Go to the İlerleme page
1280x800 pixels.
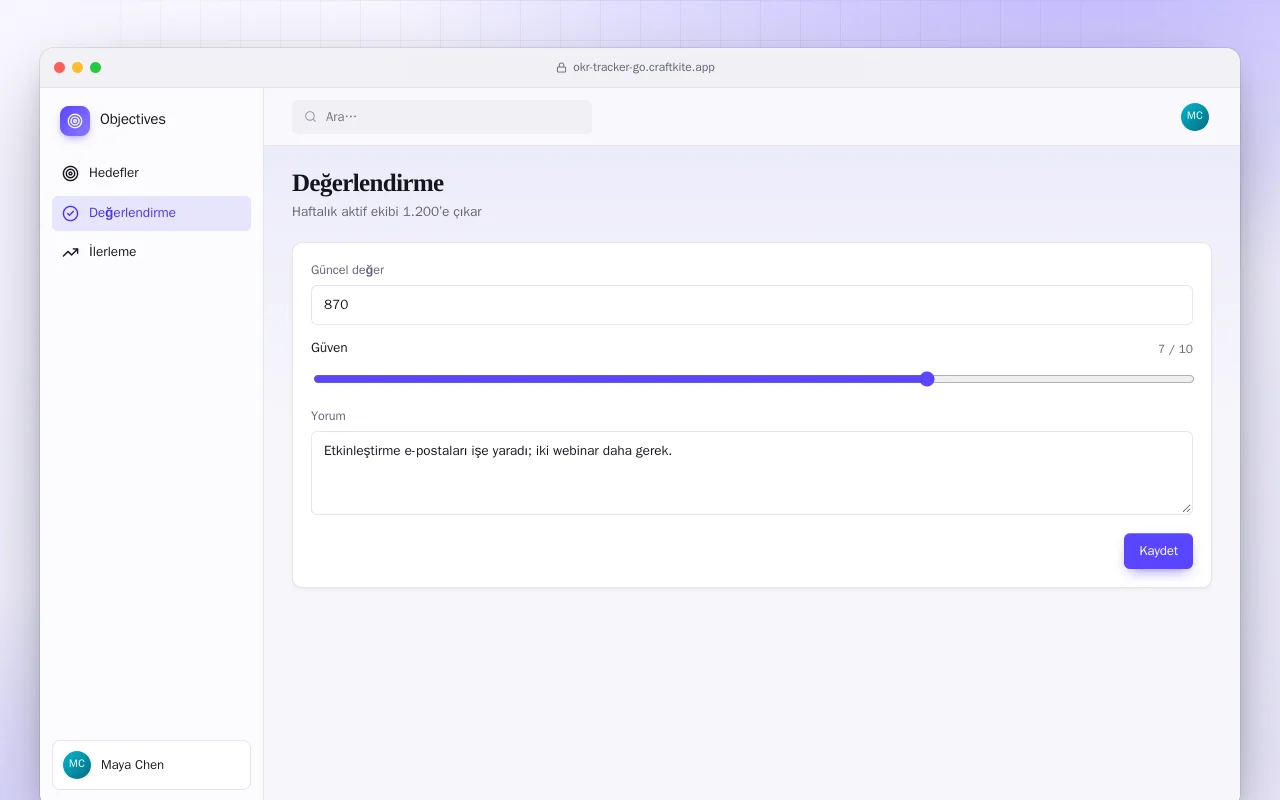[151, 252]
